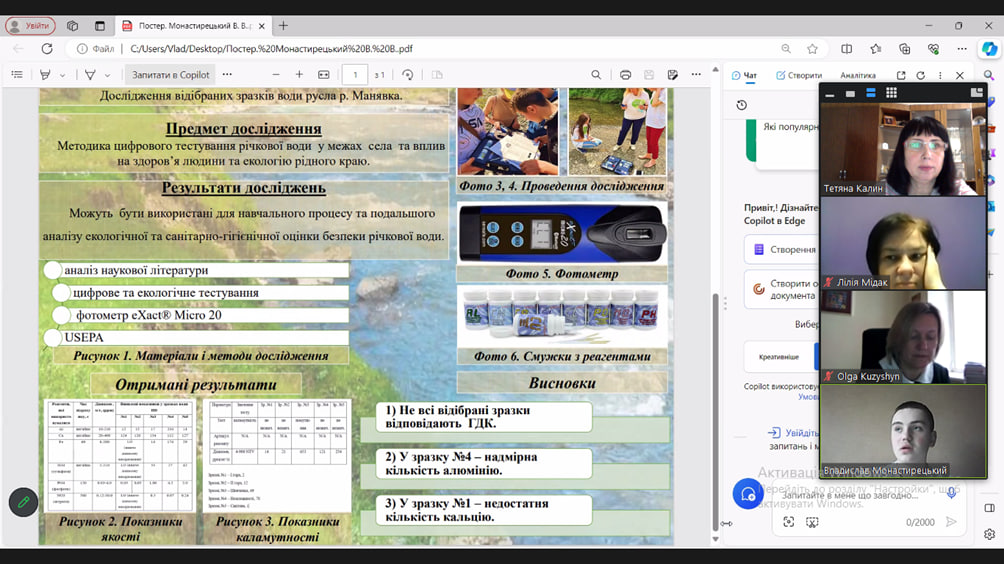This screenshot has height=564, width=1004.
Task: Print the PDF document
Action: click(625, 75)
